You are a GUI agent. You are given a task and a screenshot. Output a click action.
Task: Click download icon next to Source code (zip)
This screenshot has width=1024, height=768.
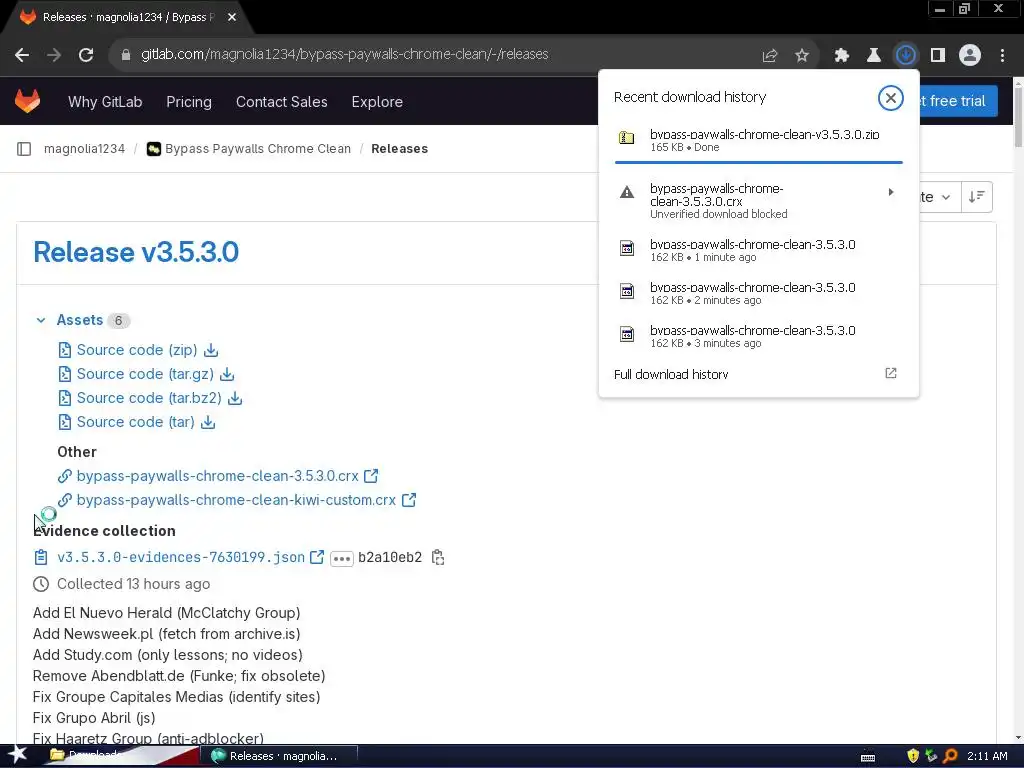point(211,350)
